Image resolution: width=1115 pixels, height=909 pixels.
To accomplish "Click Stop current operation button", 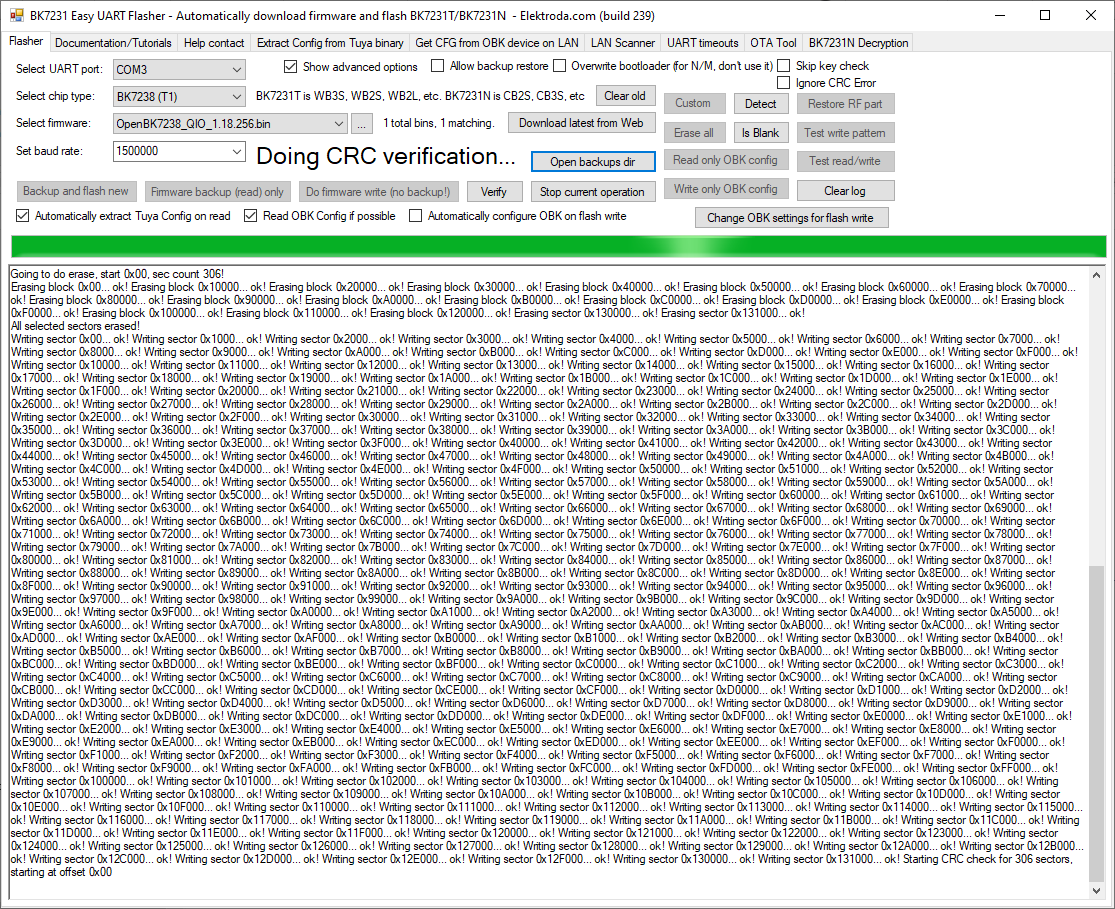I will point(592,191).
